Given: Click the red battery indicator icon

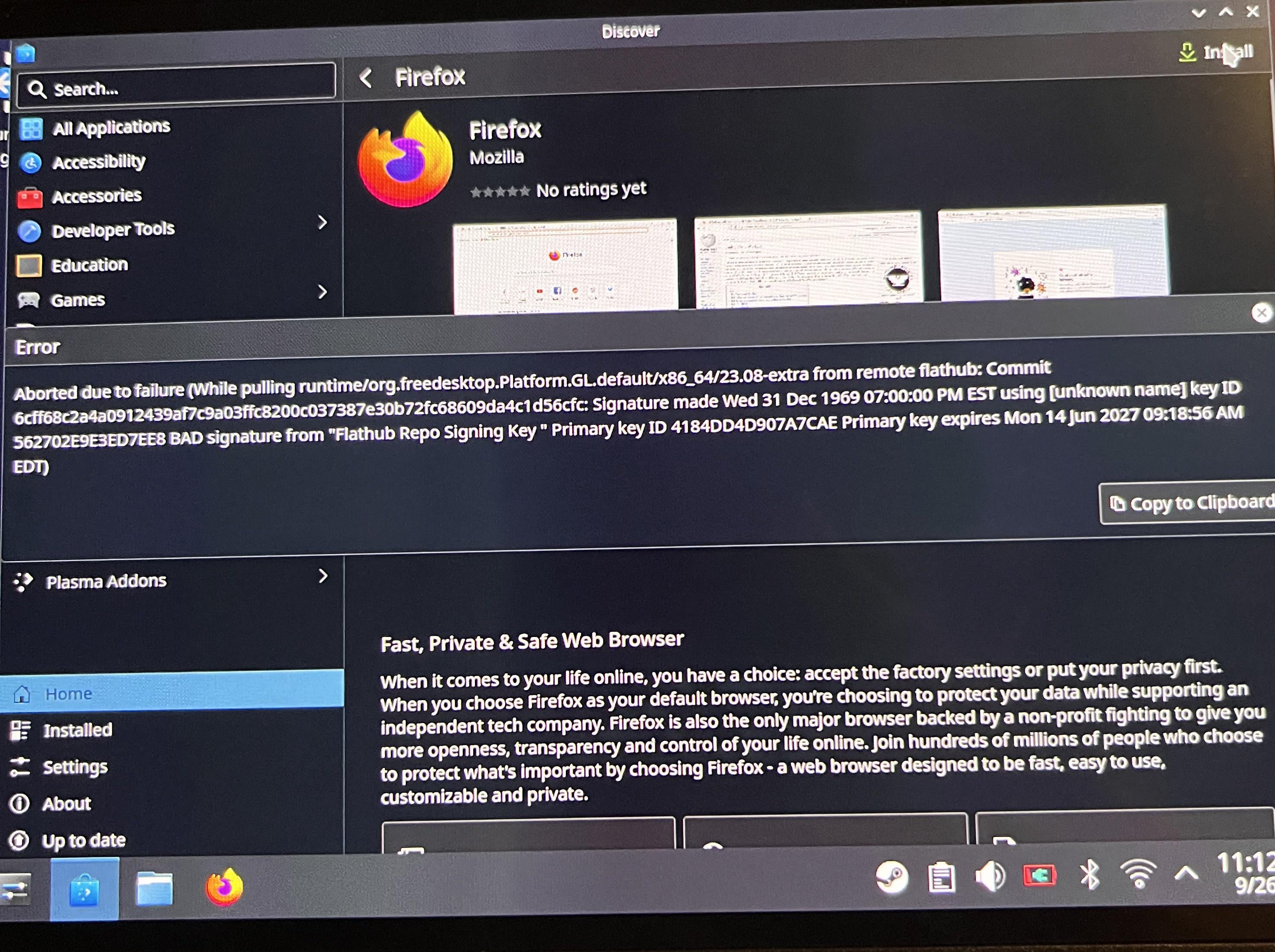Looking at the screenshot, I should [x=1039, y=876].
